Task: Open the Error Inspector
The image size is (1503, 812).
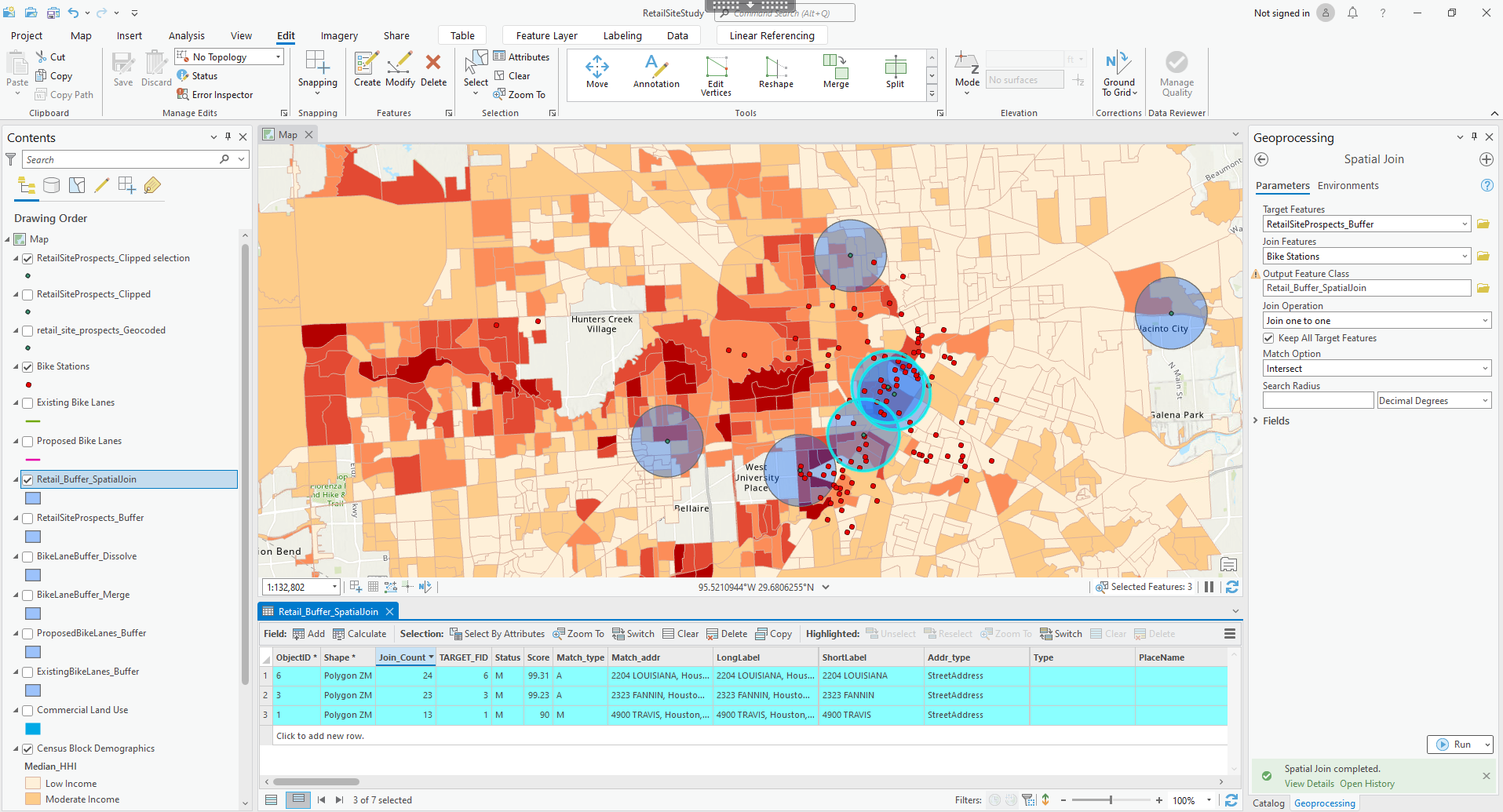Action: point(215,94)
